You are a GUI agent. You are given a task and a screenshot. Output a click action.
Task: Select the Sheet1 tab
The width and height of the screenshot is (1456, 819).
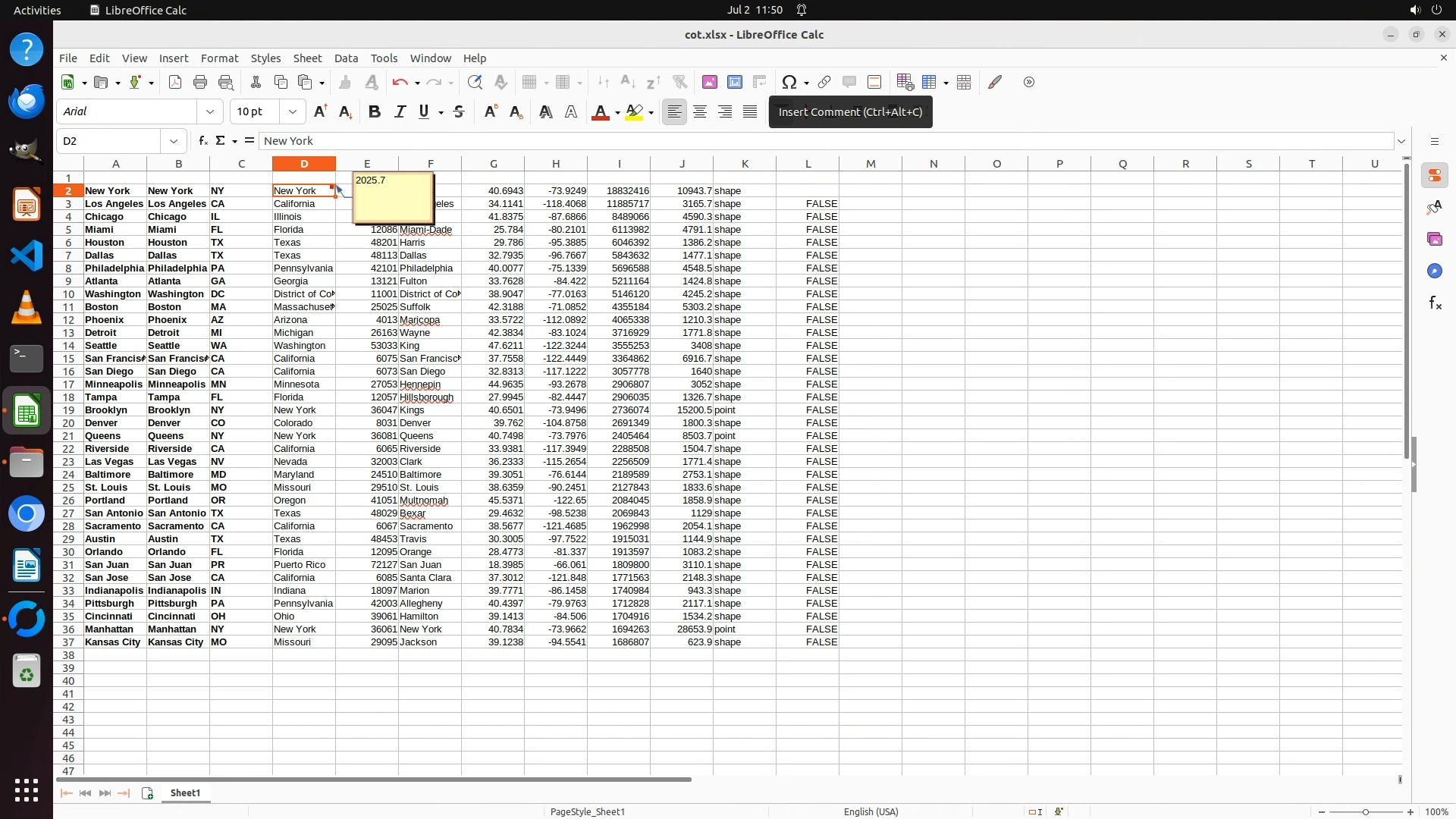coord(185,793)
